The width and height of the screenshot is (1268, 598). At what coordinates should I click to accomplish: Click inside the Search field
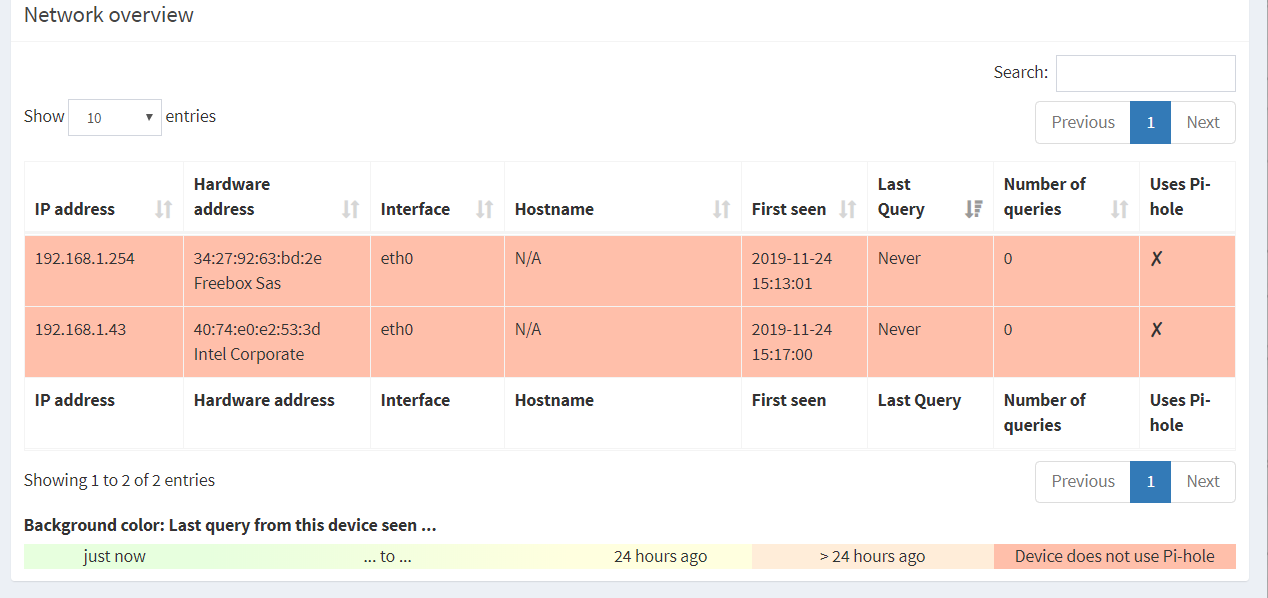(x=1145, y=73)
